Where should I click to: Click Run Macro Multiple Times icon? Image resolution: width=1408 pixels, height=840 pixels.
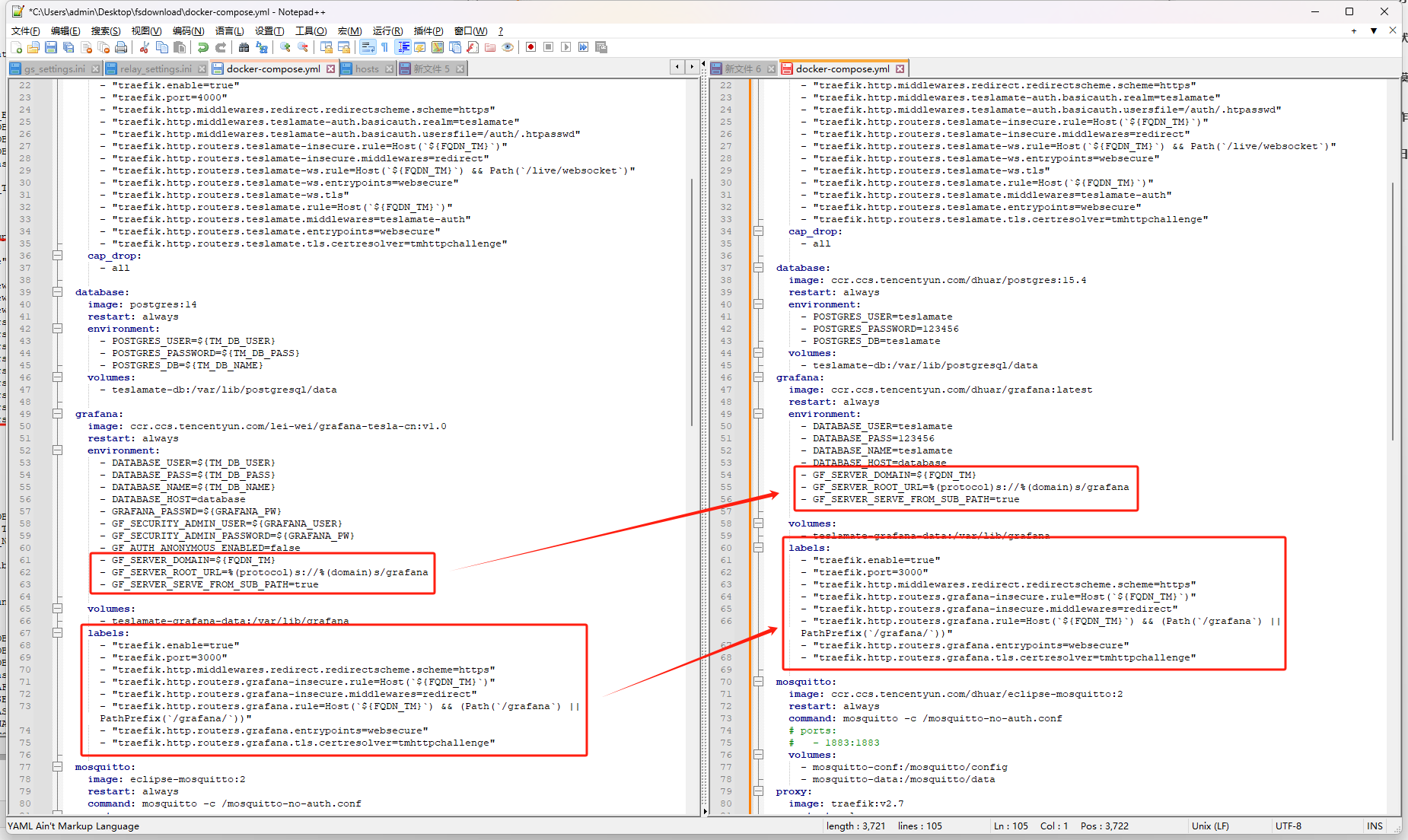(x=583, y=47)
